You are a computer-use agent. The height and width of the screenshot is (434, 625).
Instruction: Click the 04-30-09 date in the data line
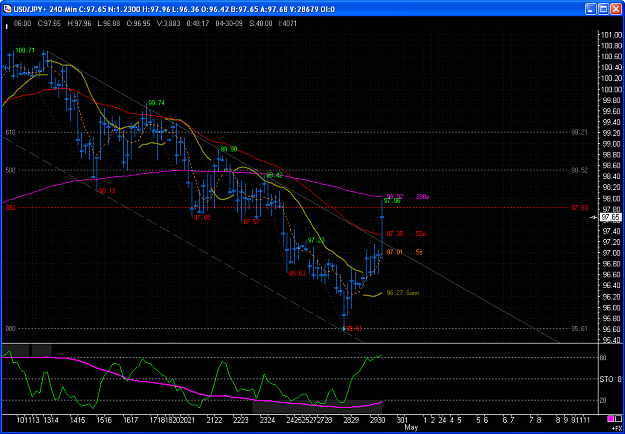(x=228, y=24)
